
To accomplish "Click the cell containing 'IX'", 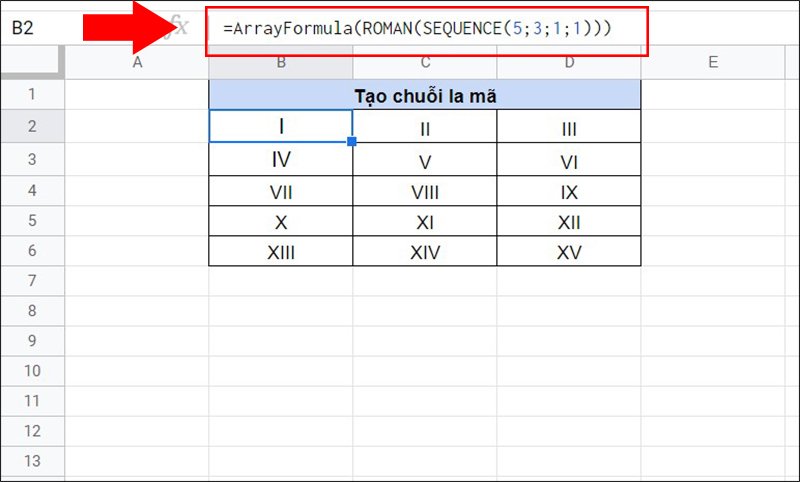I will click(569, 191).
